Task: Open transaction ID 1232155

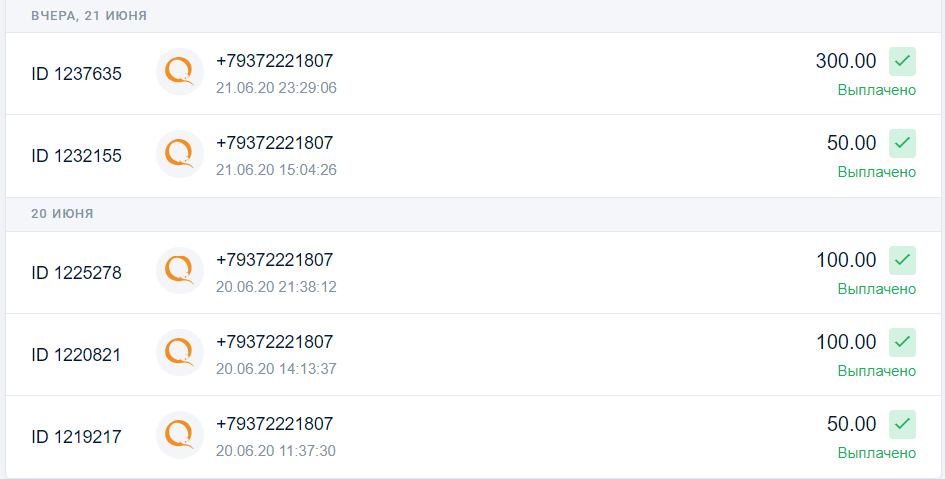Action: 472,156
